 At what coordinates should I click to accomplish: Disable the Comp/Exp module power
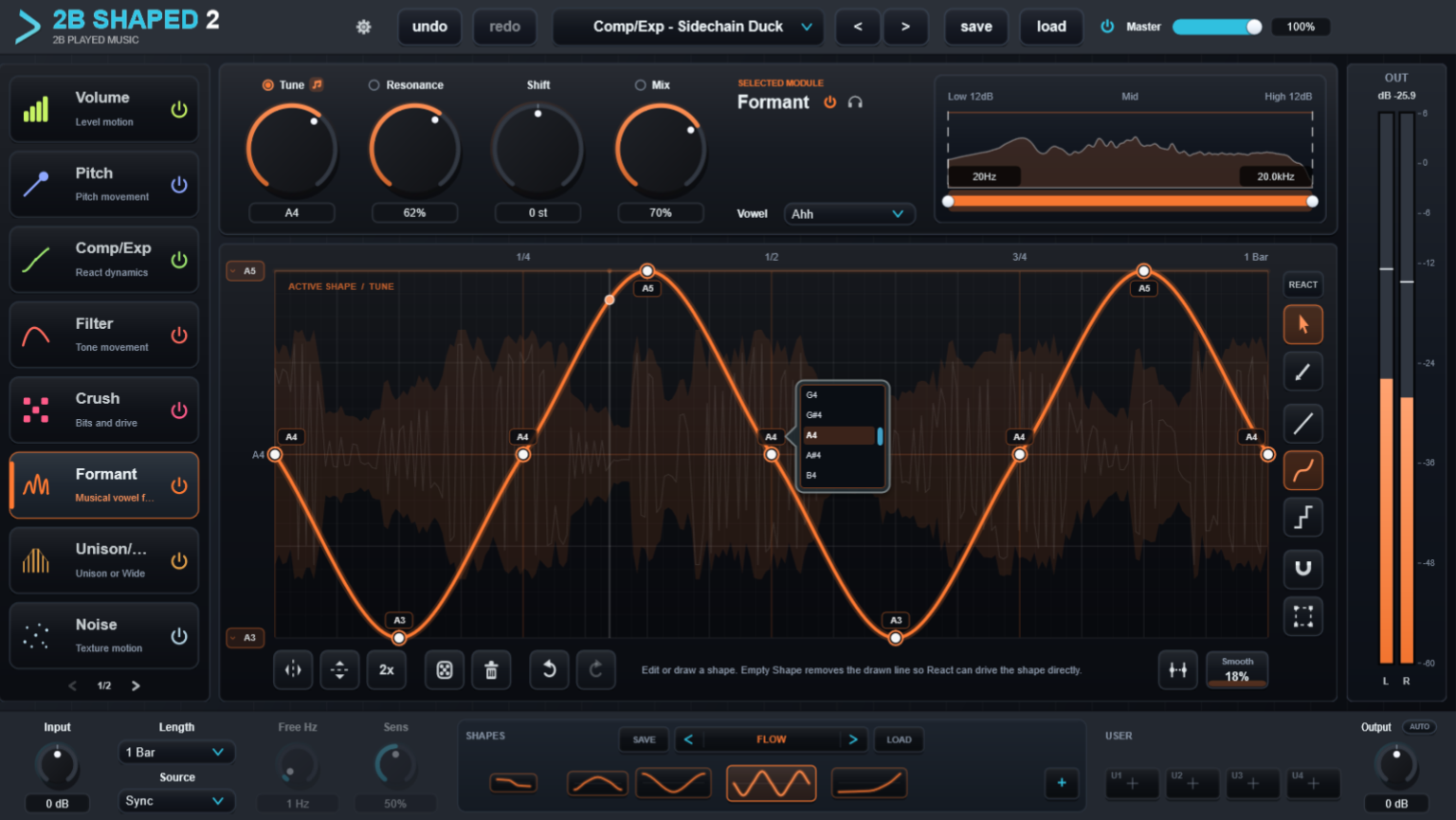(179, 260)
